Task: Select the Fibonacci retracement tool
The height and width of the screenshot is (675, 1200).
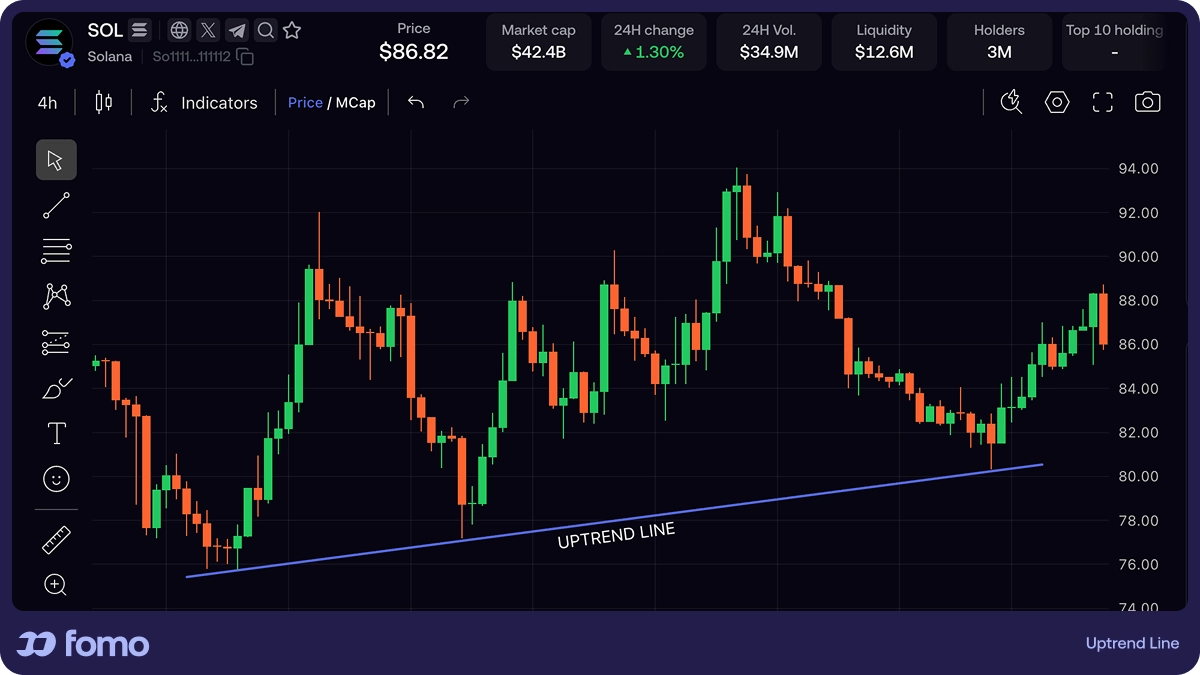Action: coord(56,251)
